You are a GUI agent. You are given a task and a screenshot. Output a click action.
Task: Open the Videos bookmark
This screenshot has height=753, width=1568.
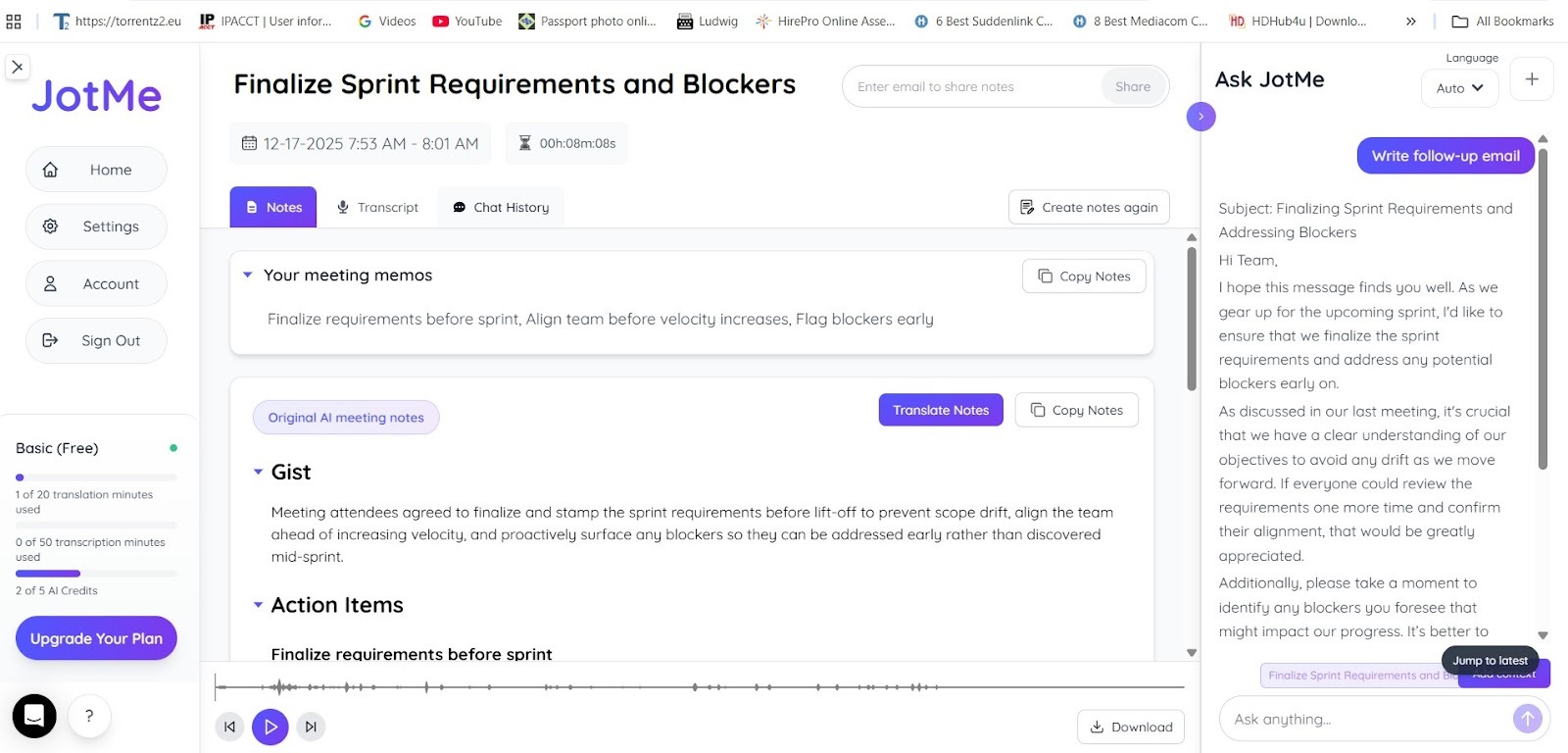[386, 21]
